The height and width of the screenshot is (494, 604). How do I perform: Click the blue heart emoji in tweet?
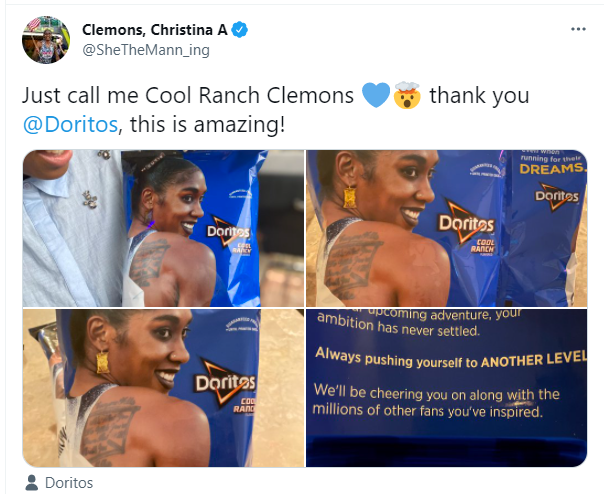(x=376, y=95)
